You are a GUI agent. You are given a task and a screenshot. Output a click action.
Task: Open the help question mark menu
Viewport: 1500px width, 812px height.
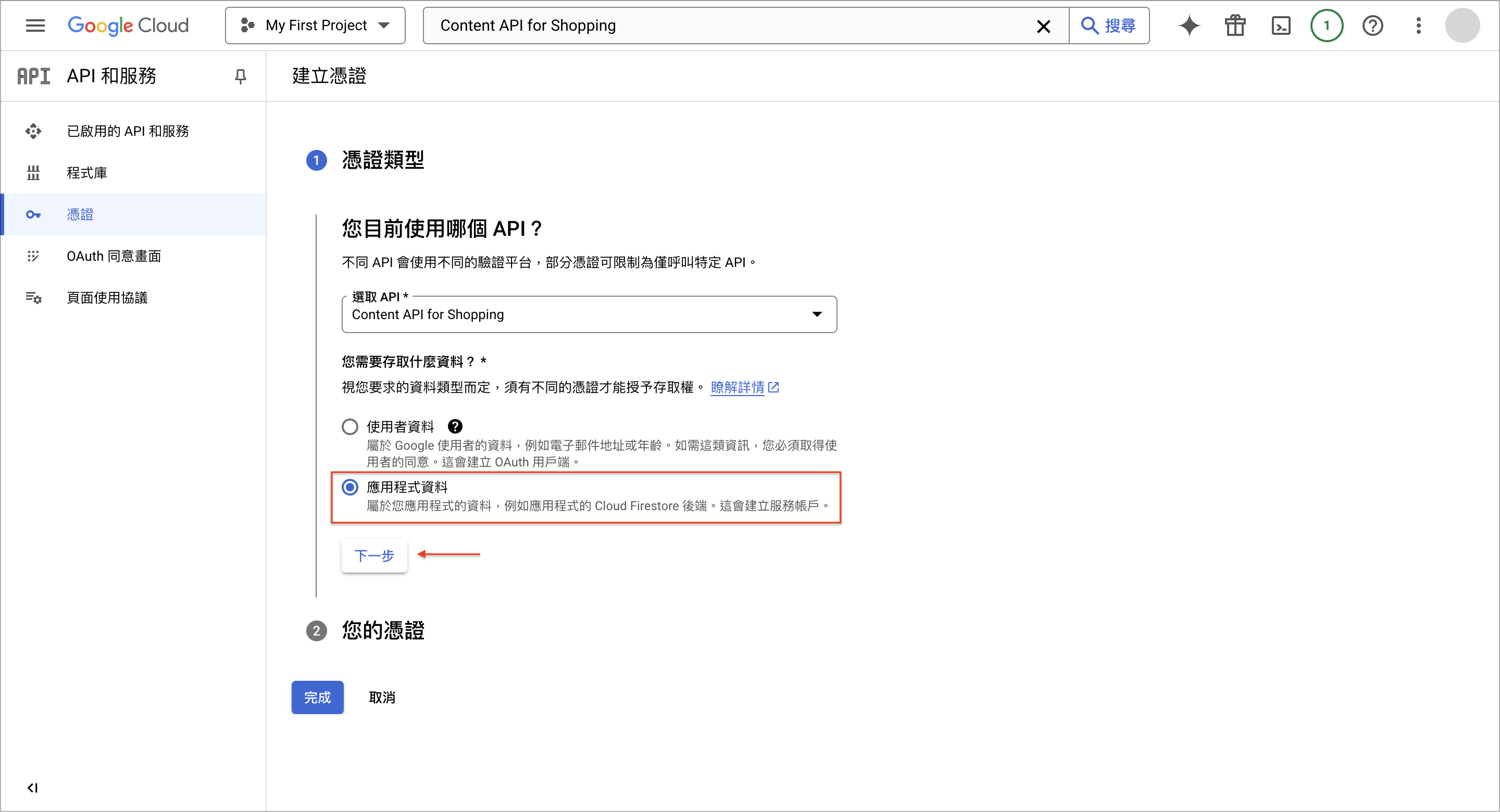[1372, 26]
